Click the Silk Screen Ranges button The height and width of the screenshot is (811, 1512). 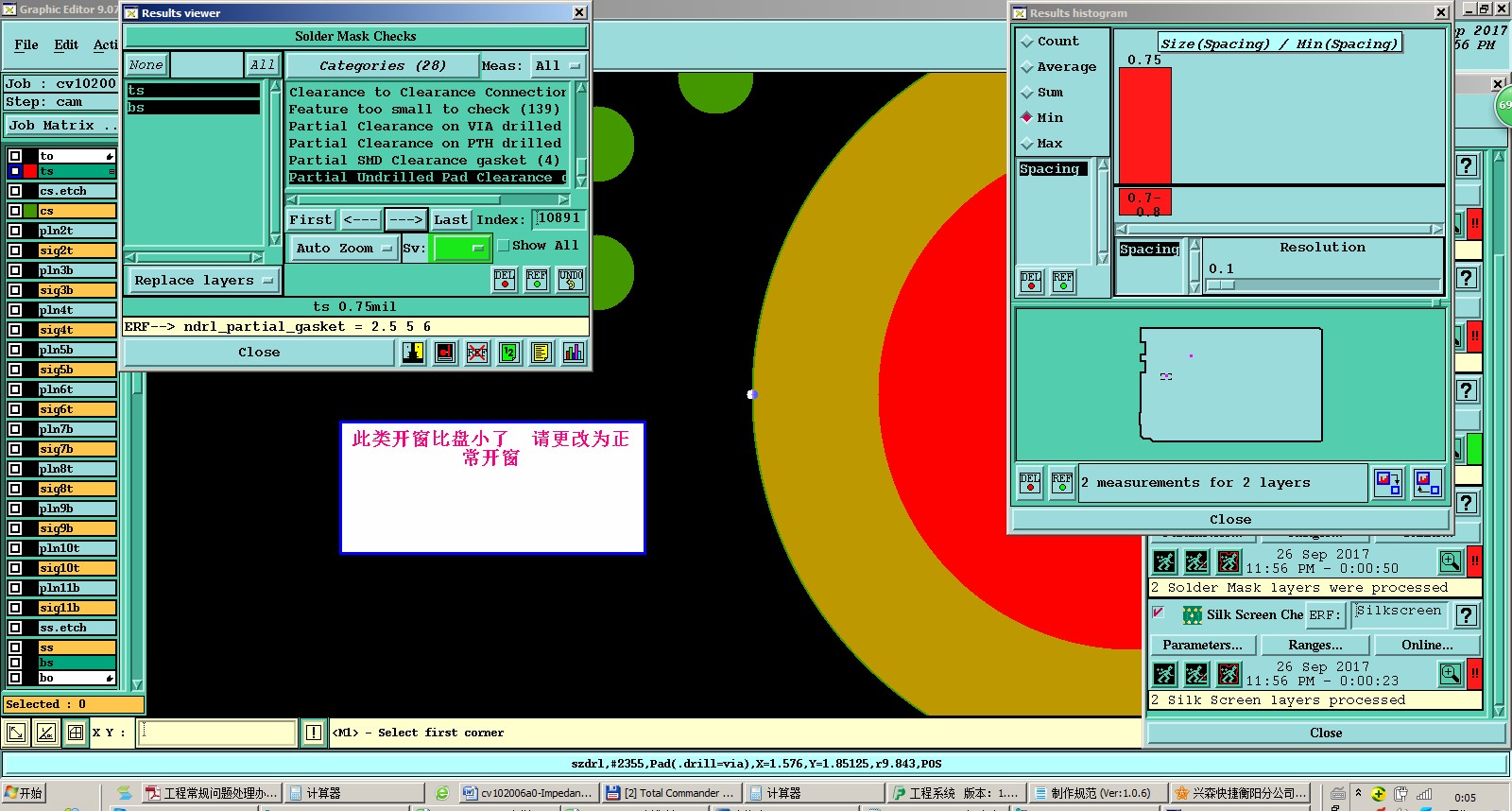(1314, 645)
